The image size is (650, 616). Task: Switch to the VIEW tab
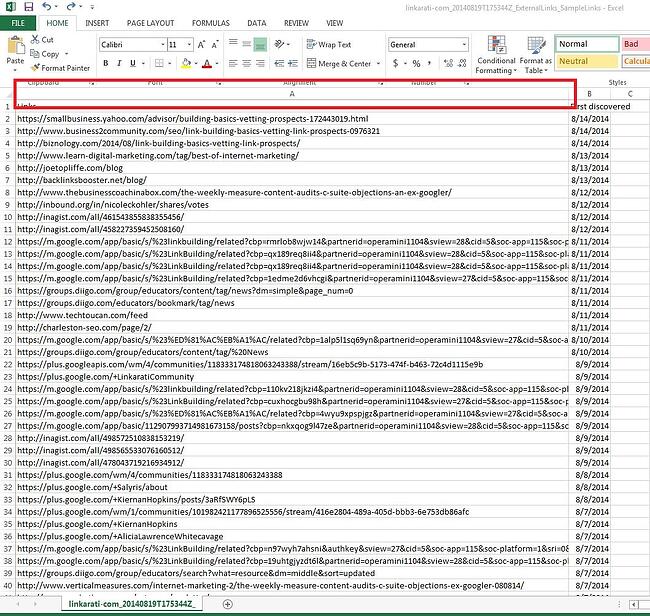point(334,23)
